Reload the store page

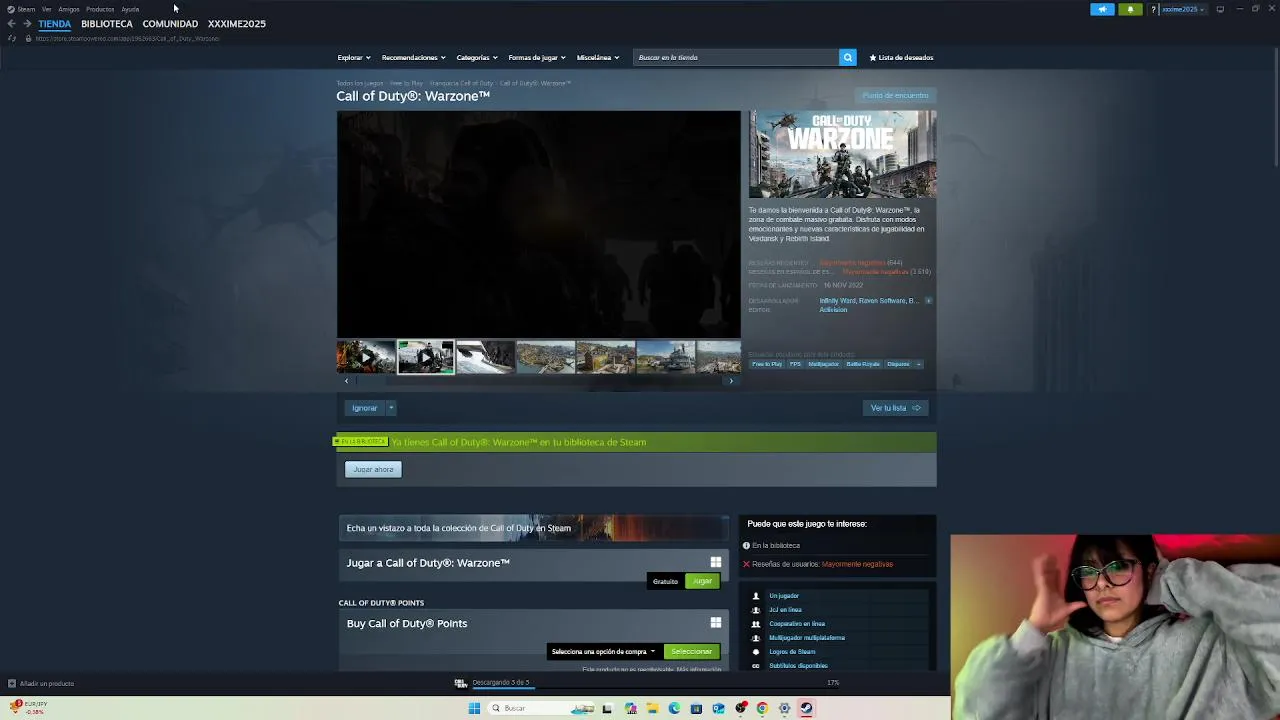(x=11, y=38)
